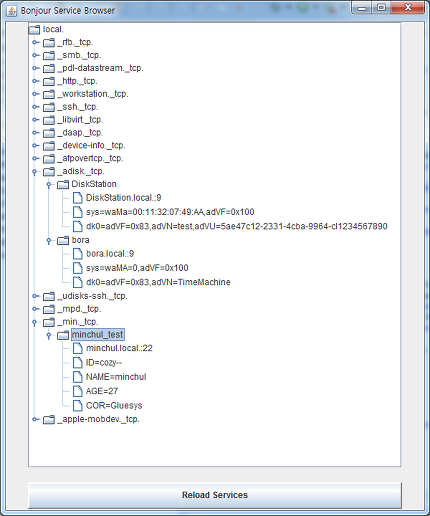Expand the _http._tcp. tree handle
Screen dimensions: 430x516
pos(35,81)
